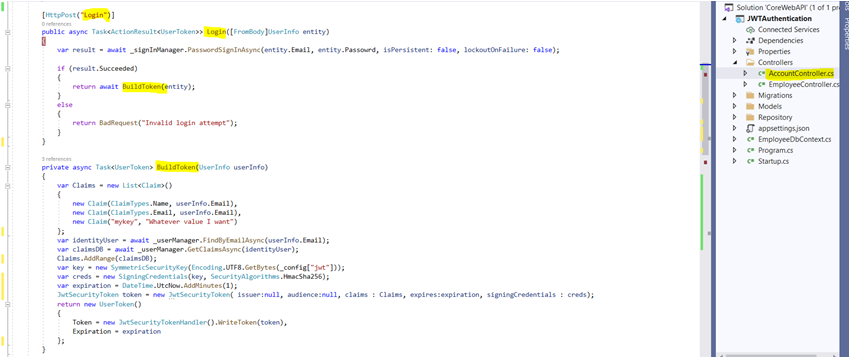This screenshot has width=853, height=362.
Task: Select appsettings.json in Solution Explorer
Action: click(x=783, y=128)
